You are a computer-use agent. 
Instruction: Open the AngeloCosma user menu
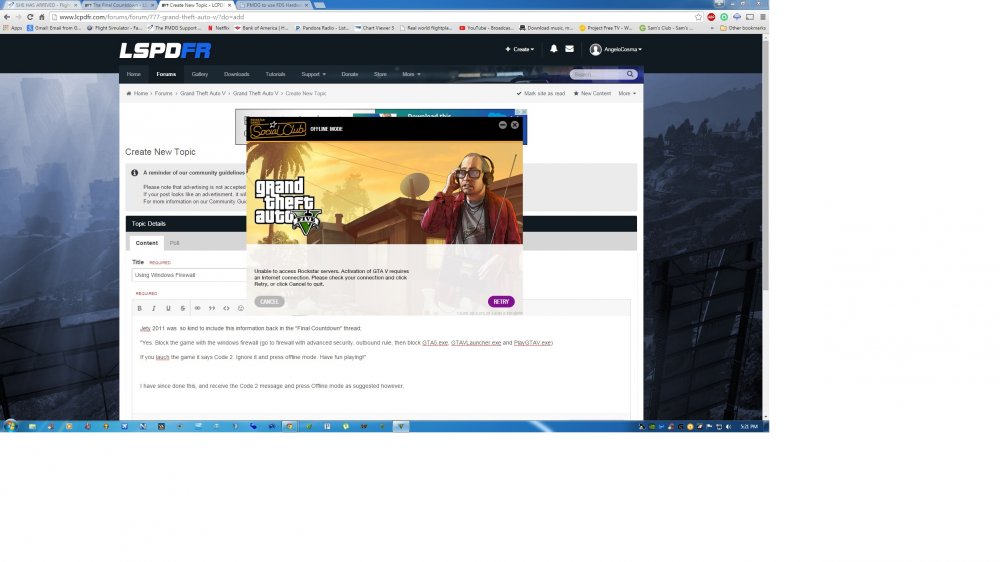pos(615,49)
